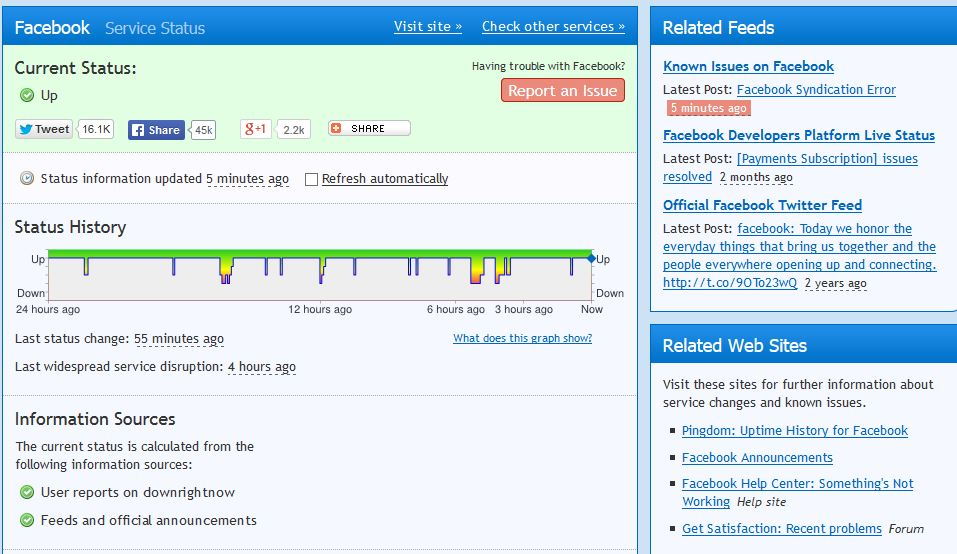The image size is (957, 554).
Task: Open Official Facebook Twitter Feed link
Action: [x=762, y=205]
